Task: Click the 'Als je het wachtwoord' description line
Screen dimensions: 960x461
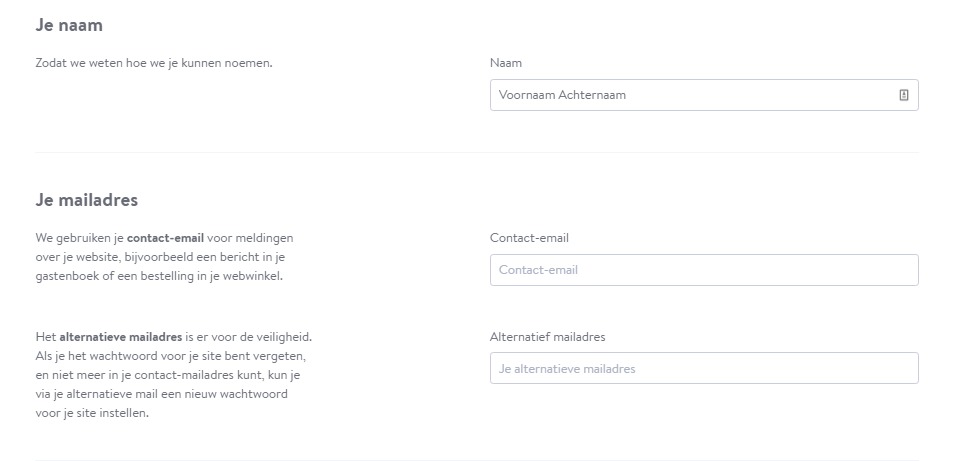Action: click(171, 356)
